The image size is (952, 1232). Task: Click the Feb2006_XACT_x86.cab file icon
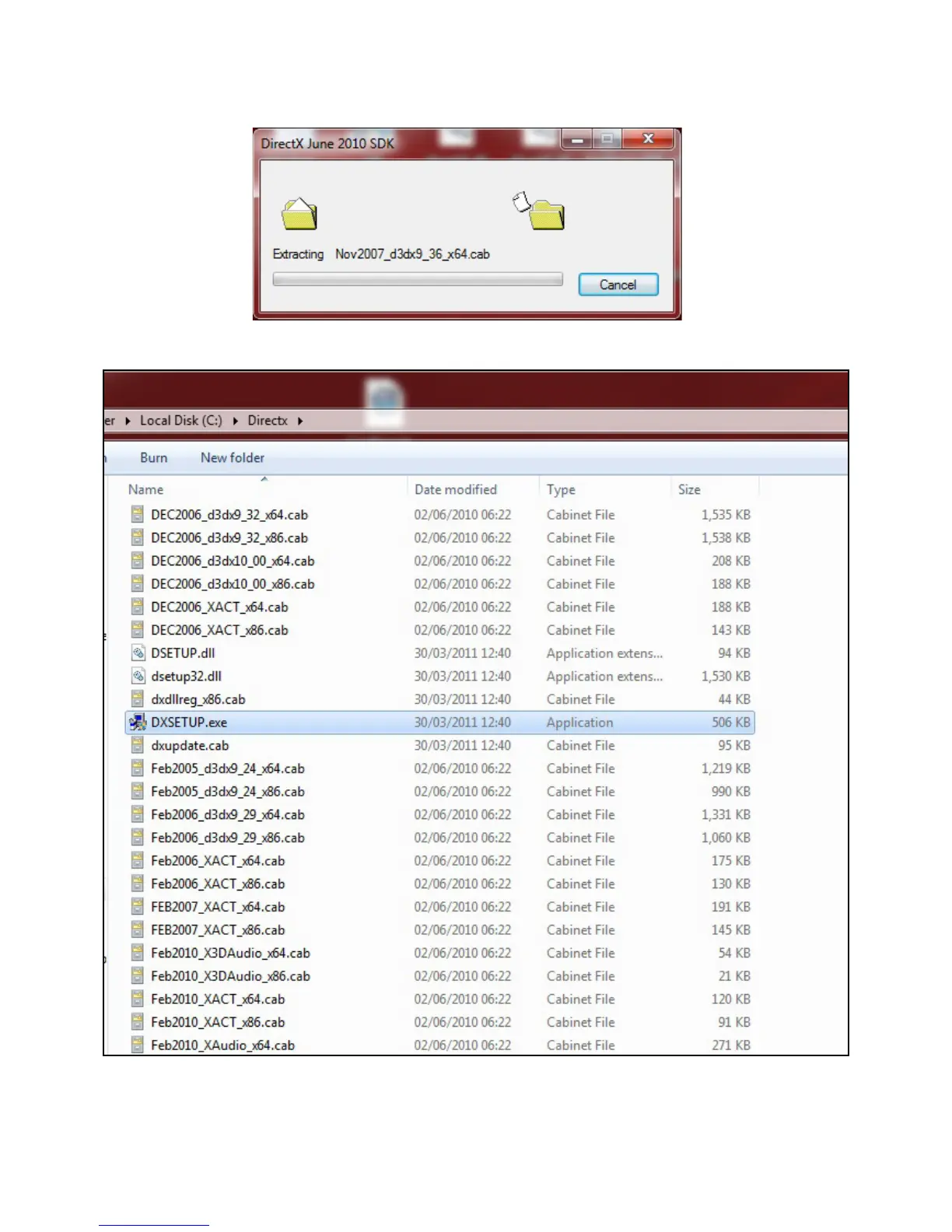coord(138,884)
